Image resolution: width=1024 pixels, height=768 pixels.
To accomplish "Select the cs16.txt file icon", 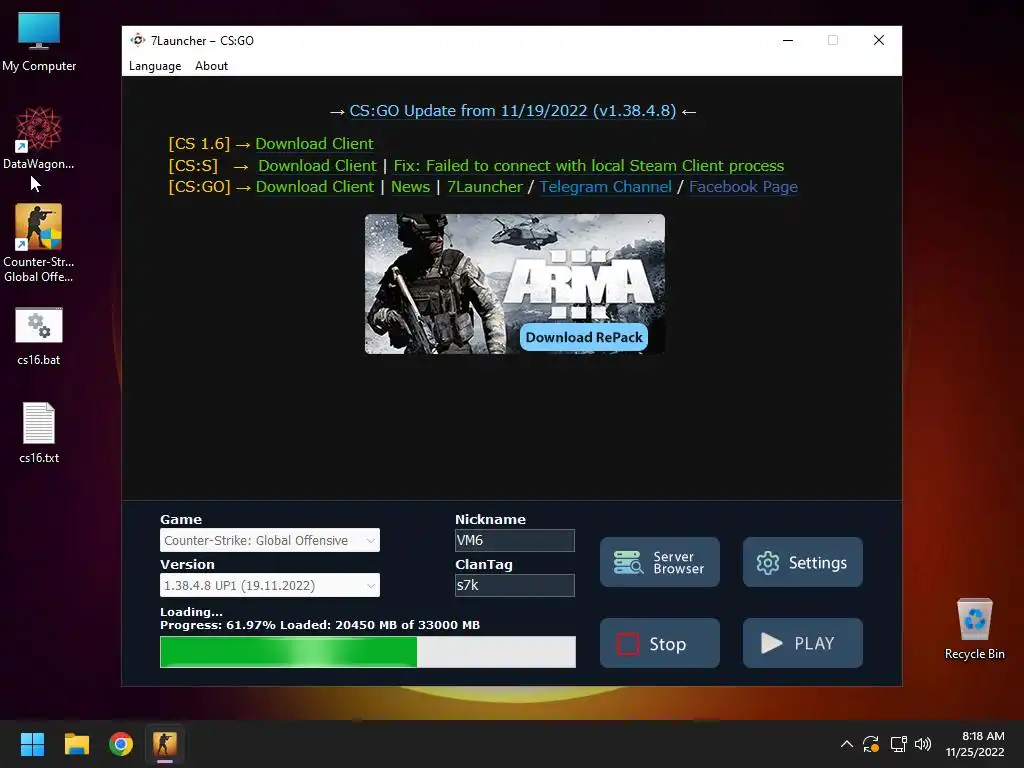I will [39, 432].
